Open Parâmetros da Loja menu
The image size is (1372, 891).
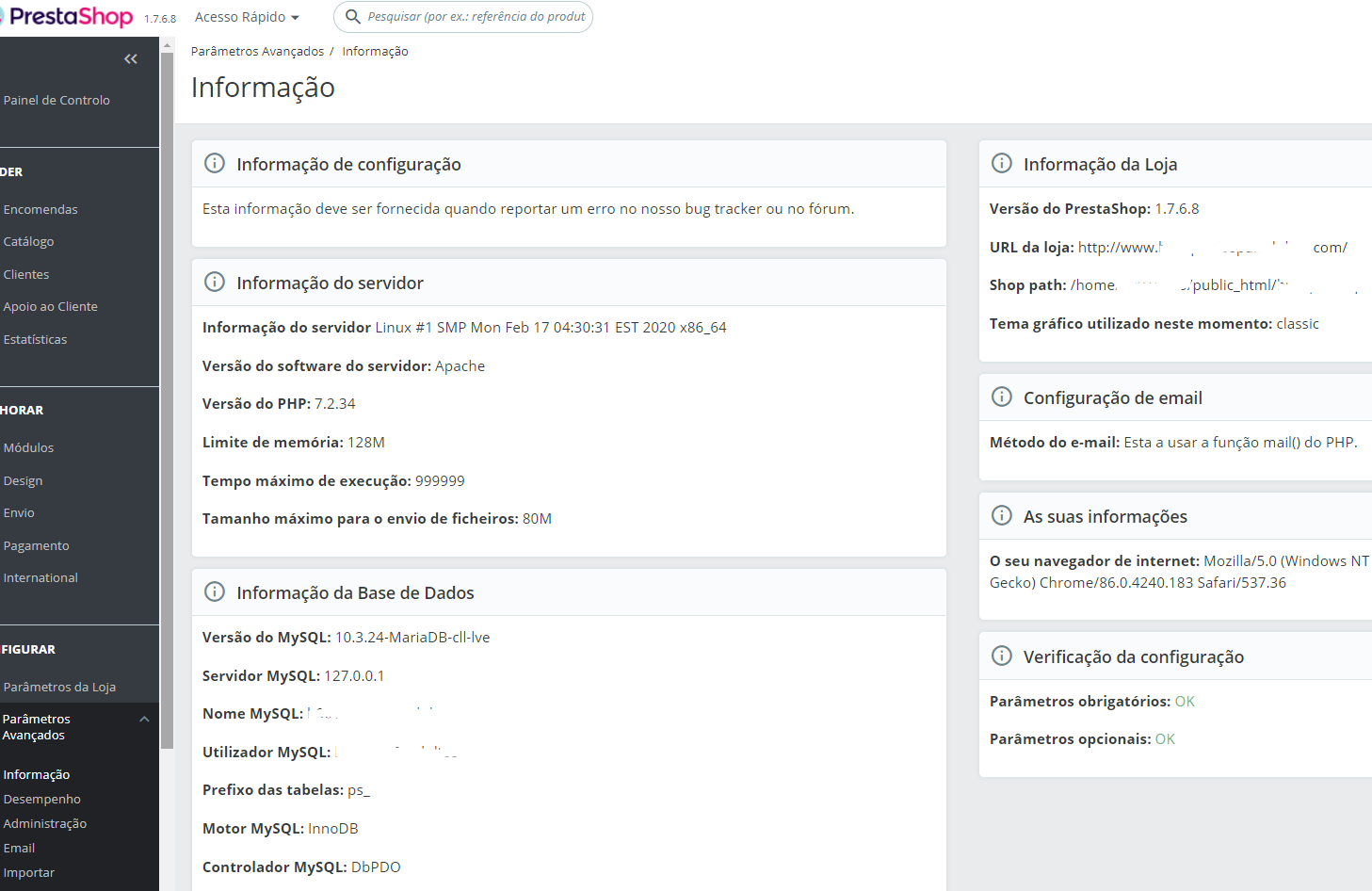click(x=59, y=687)
